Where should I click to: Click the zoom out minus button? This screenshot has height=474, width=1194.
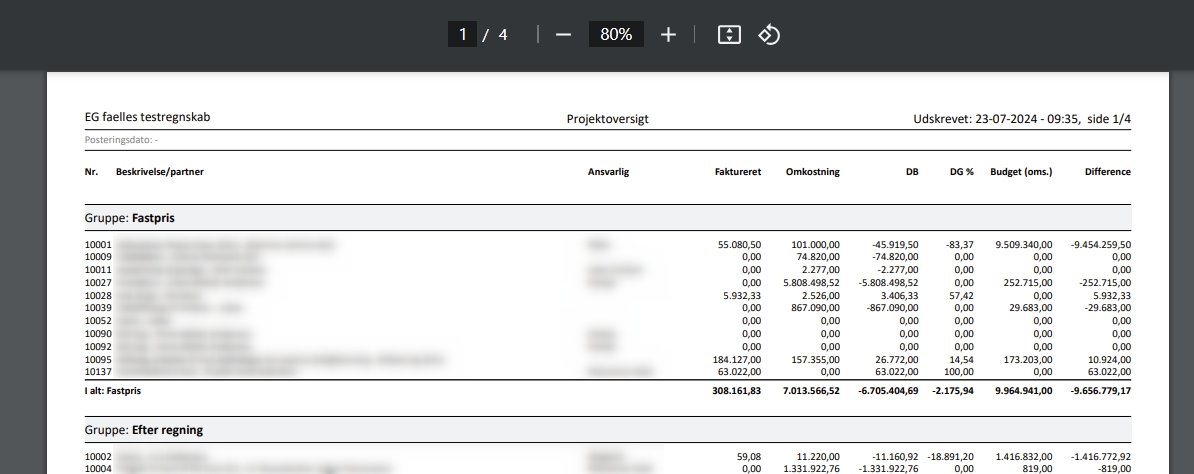click(563, 35)
